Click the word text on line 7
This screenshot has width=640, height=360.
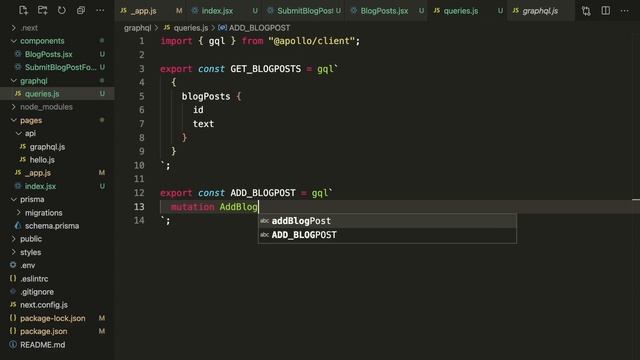click(x=203, y=124)
